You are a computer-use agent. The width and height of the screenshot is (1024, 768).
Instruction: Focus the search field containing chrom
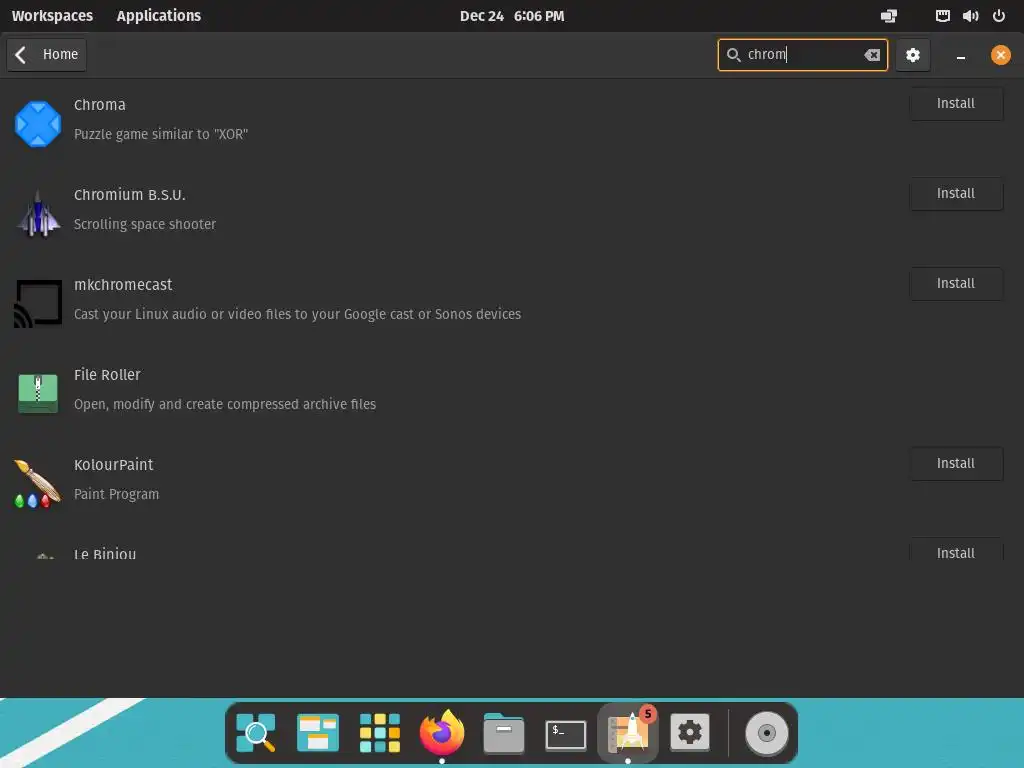(x=803, y=55)
